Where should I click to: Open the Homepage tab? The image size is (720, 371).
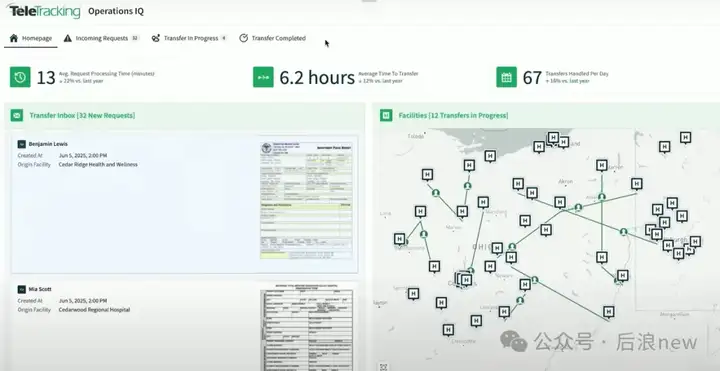pyautogui.click(x=31, y=38)
